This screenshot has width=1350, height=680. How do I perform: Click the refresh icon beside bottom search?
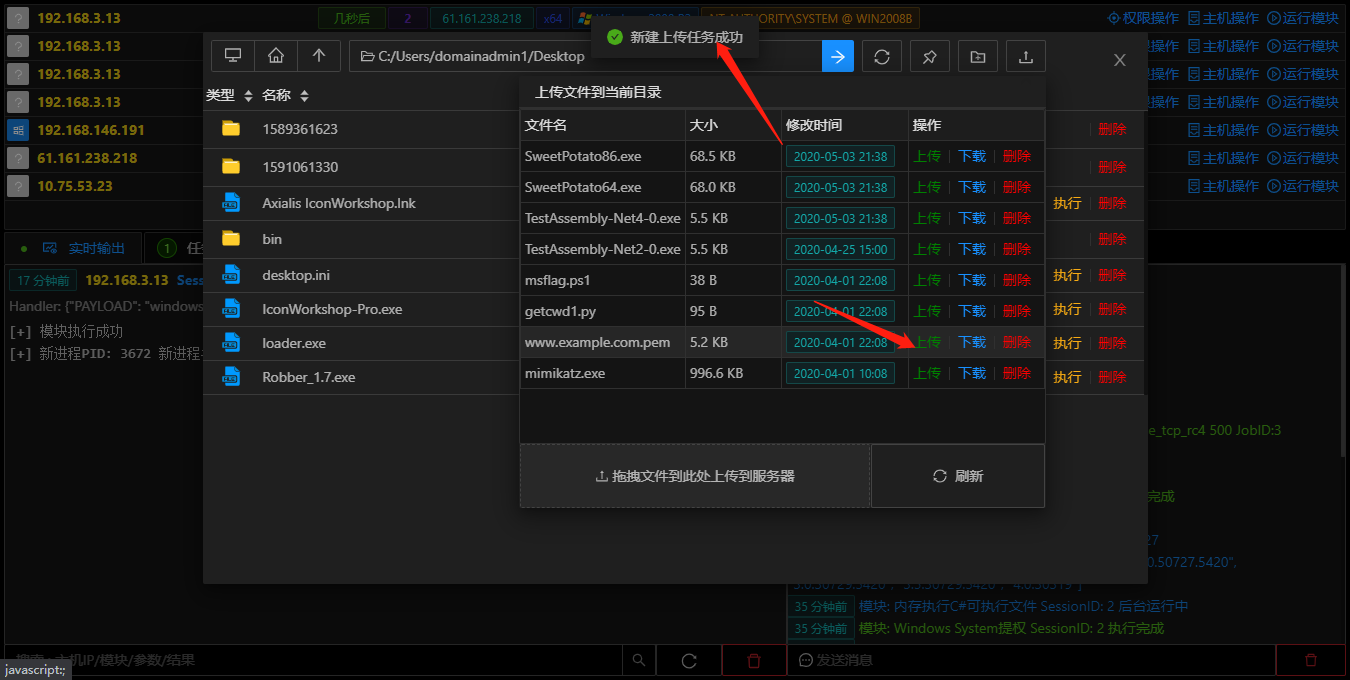[689, 661]
